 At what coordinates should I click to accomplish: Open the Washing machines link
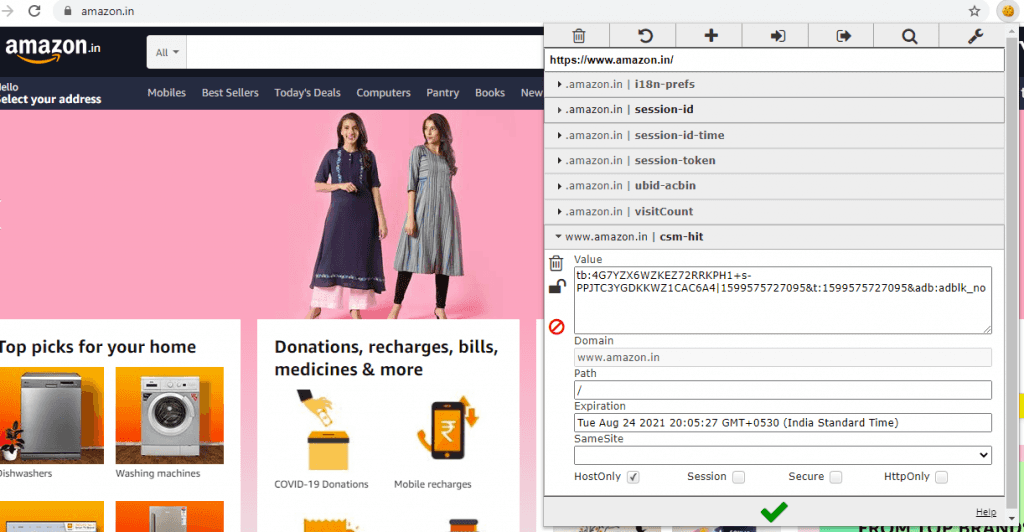pyautogui.click(x=158, y=473)
